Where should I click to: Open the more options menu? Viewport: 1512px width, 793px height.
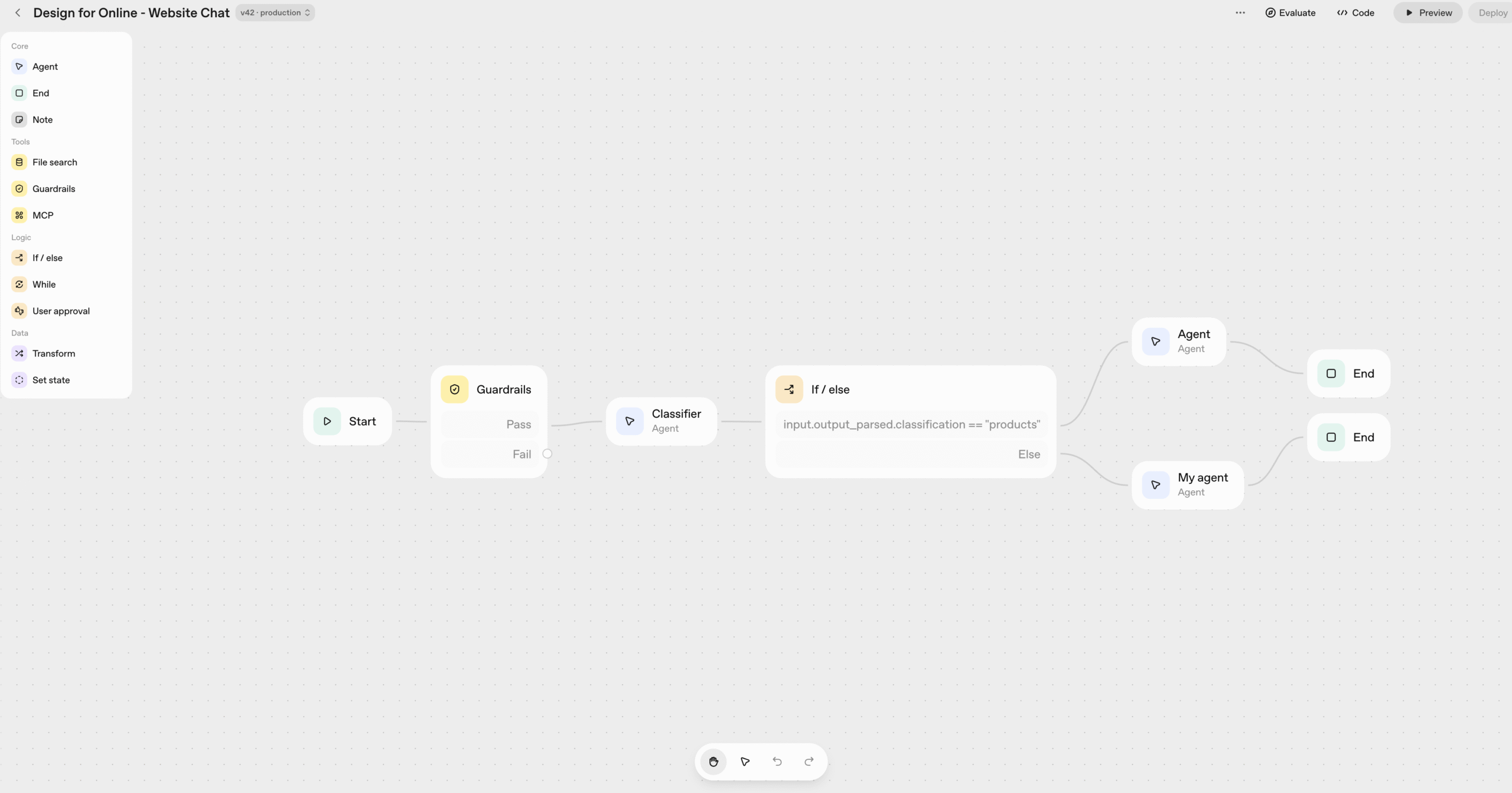[x=1240, y=12]
